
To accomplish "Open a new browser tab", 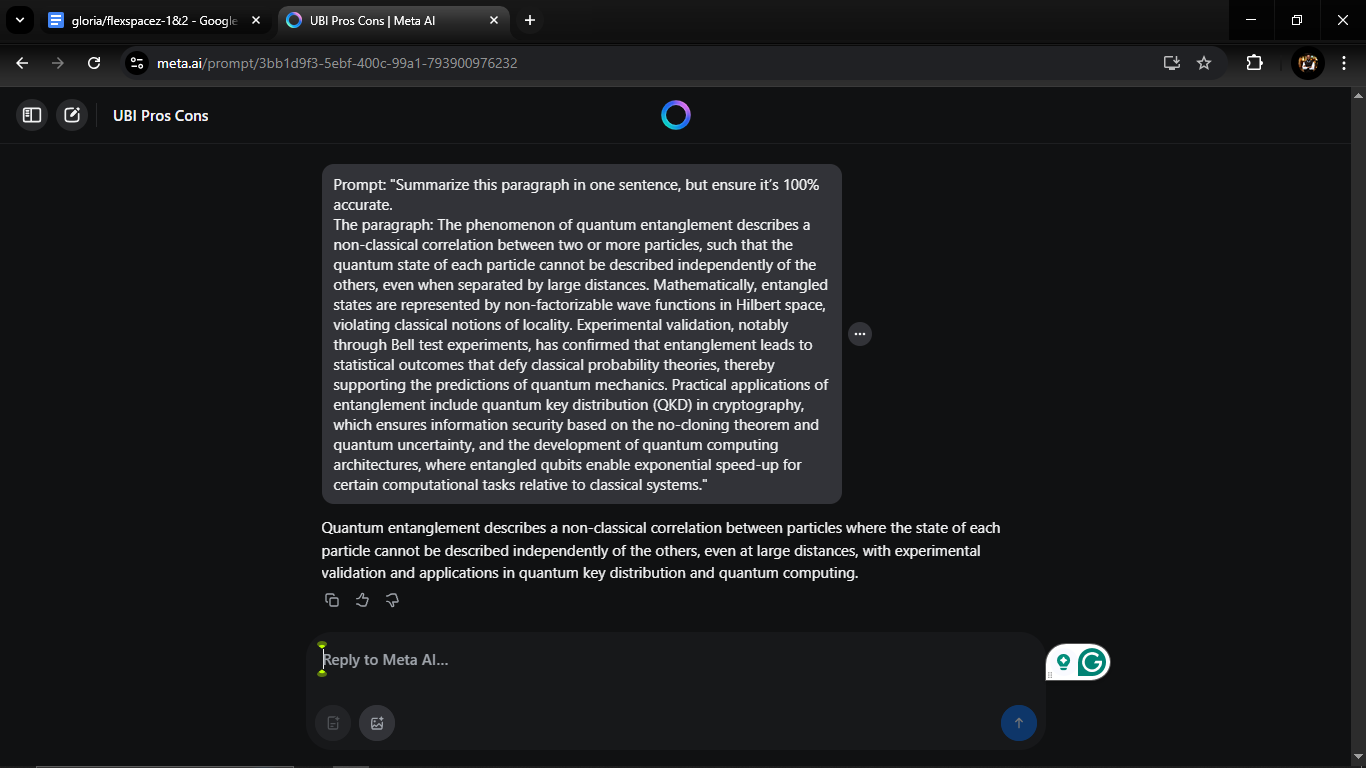I will [529, 20].
